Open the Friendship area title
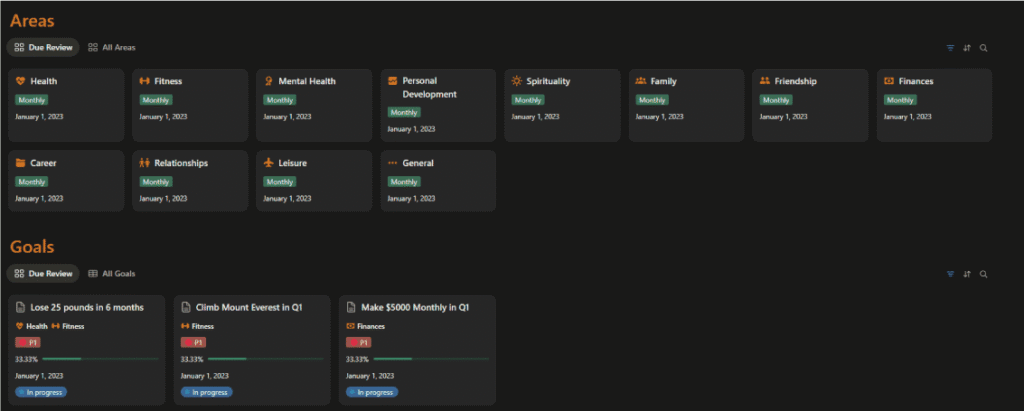This screenshot has width=1024, height=411. [795, 81]
